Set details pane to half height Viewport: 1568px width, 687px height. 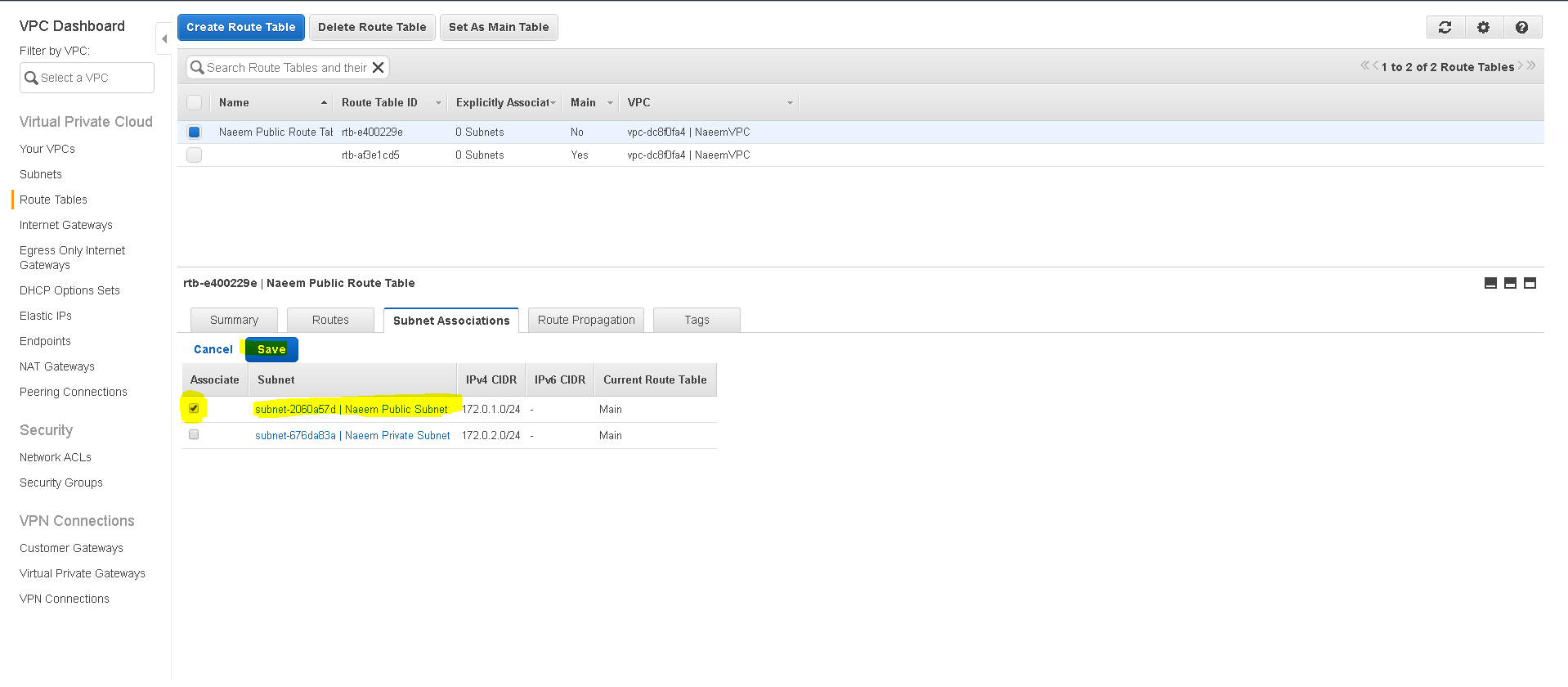pos(1510,283)
